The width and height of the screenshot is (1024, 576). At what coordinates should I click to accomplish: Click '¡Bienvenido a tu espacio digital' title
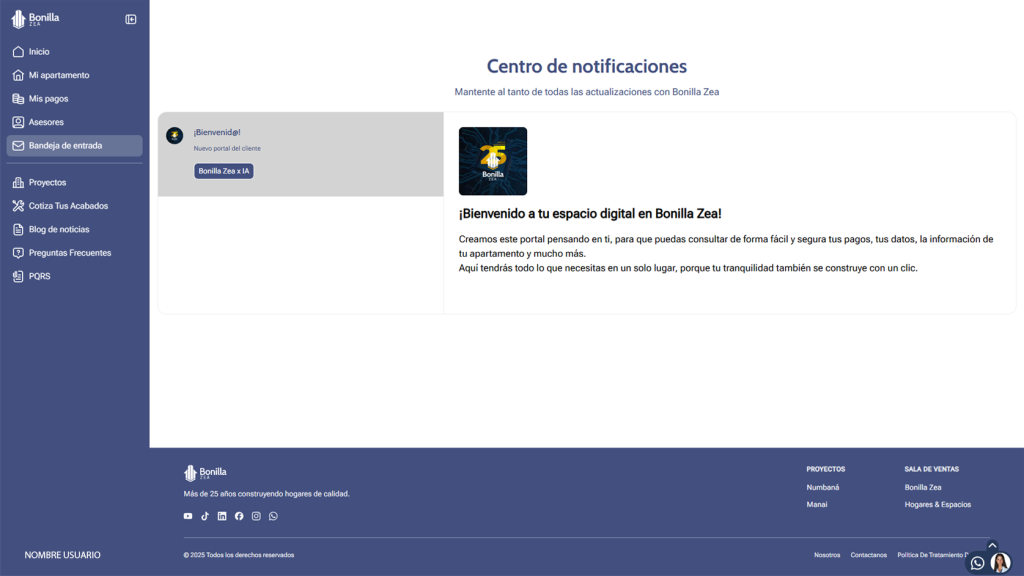(x=590, y=214)
